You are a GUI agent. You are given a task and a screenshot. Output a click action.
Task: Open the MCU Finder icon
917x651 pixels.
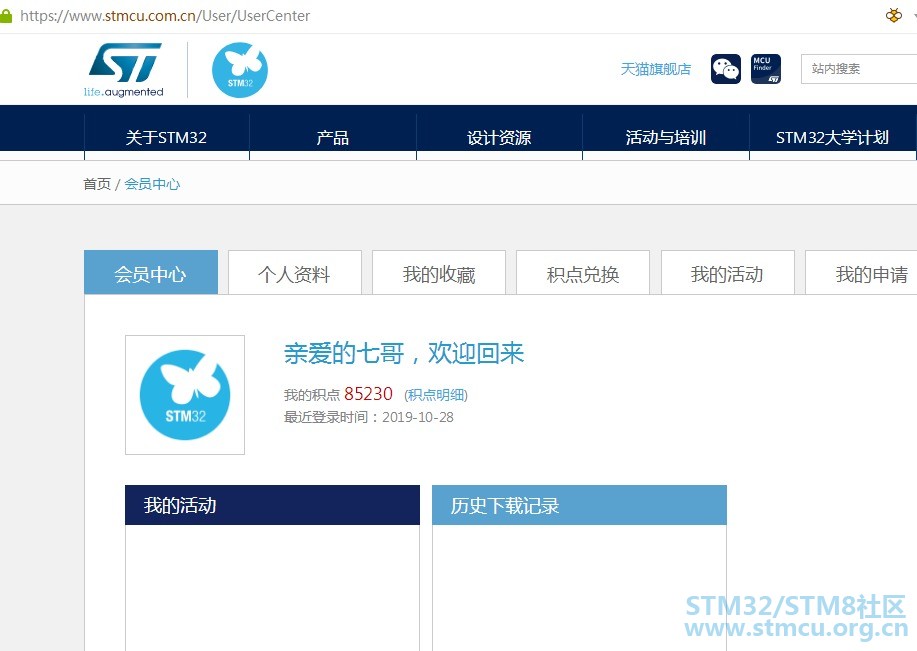point(766,69)
